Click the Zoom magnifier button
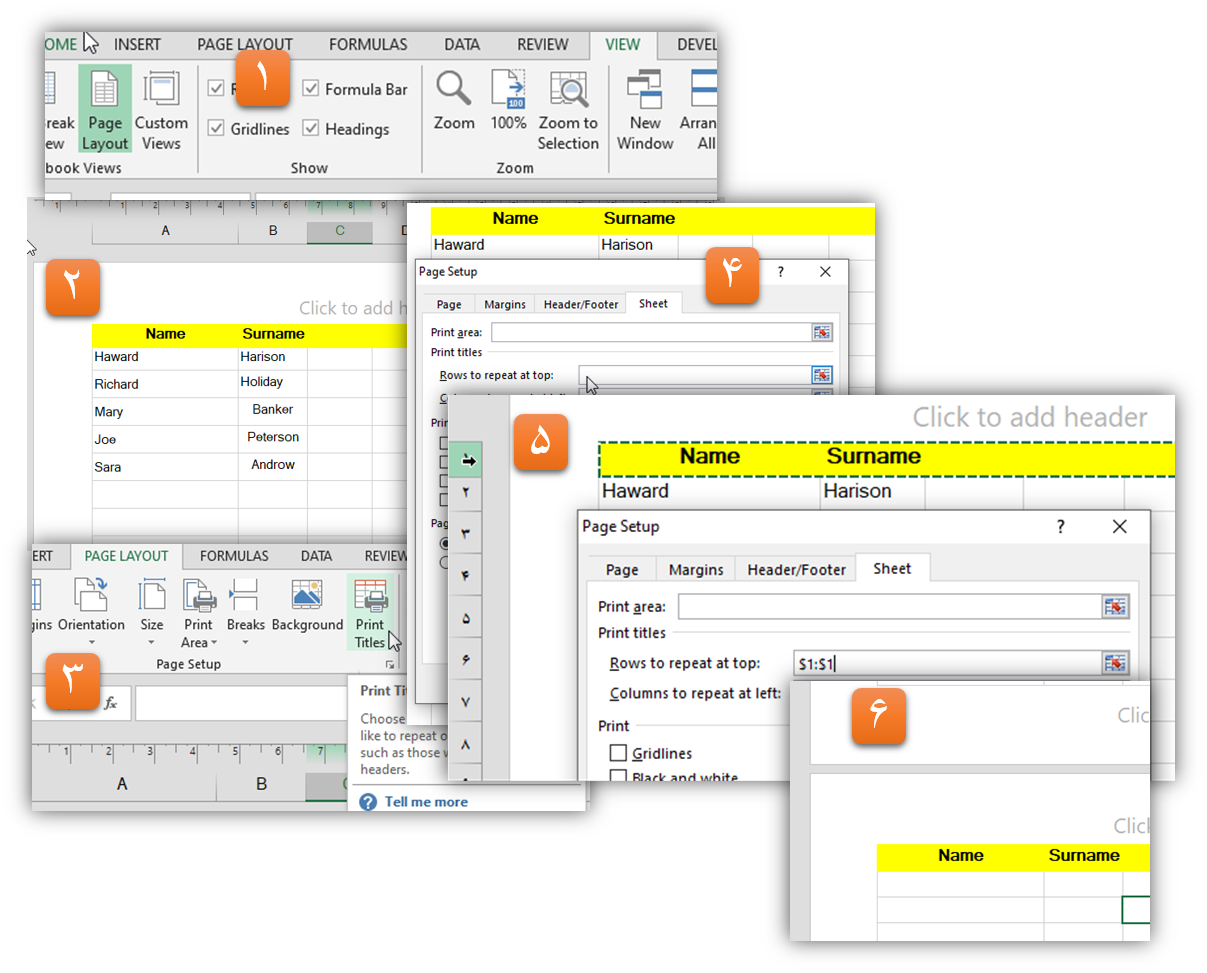Screen dimensions: 1207x973 point(454,101)
